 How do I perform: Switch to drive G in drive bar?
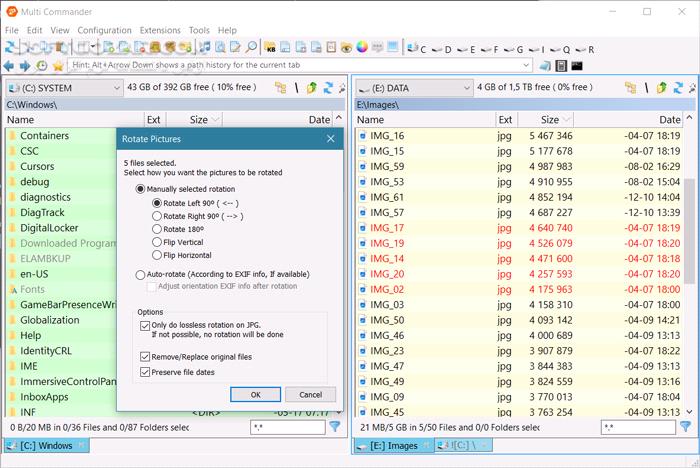click(x=514, y=49)
